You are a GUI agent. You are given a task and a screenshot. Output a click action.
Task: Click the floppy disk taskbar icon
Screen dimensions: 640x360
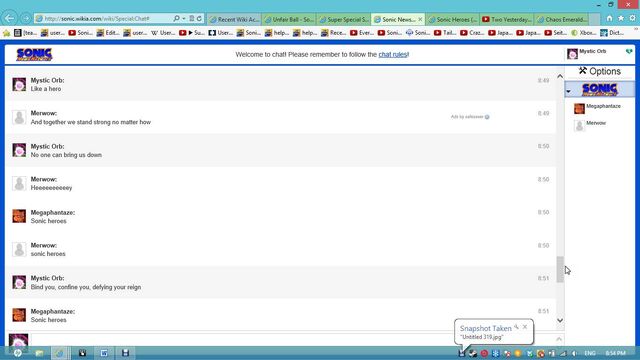[125, 353]
